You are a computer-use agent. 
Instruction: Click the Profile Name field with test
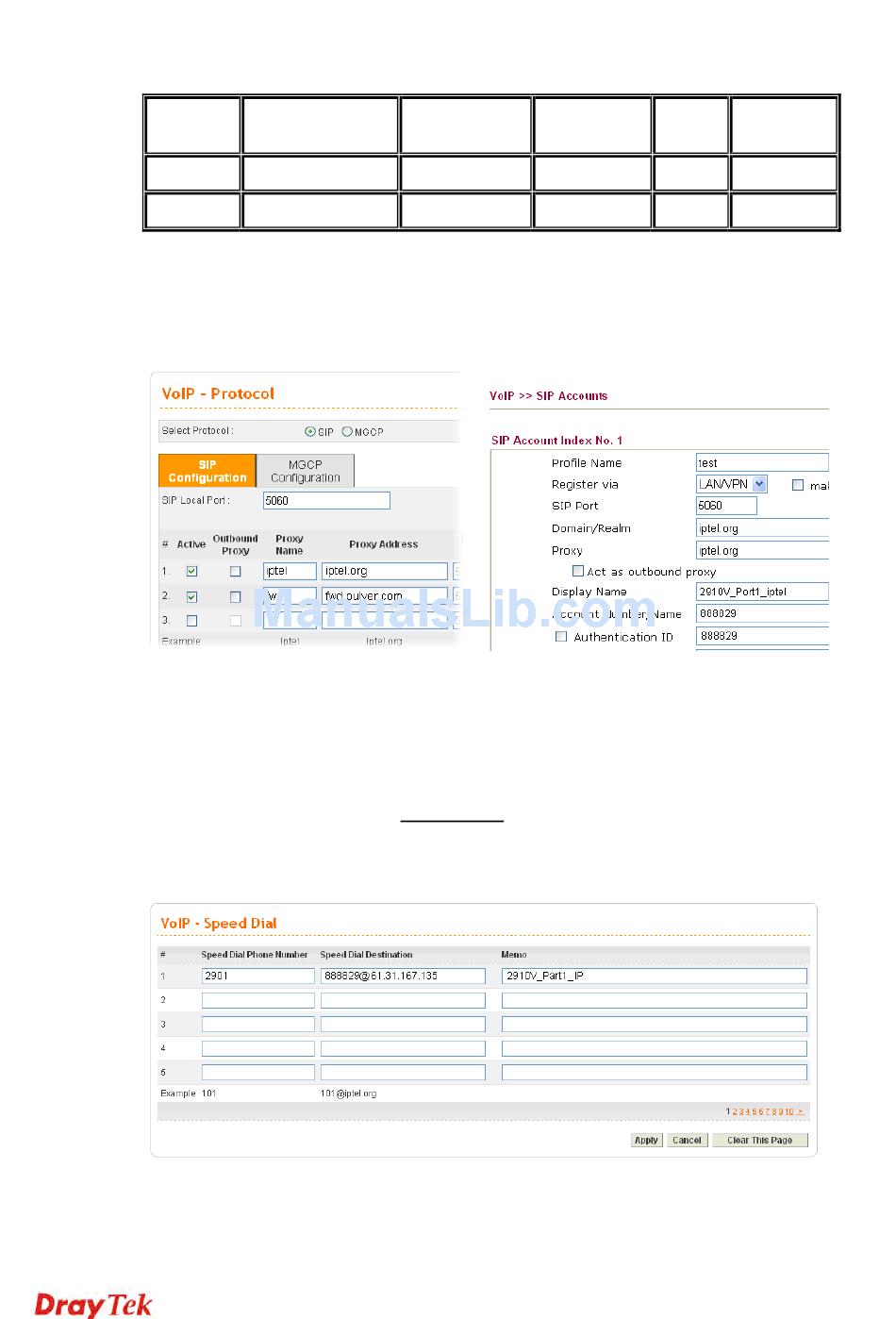coord(762,462)
